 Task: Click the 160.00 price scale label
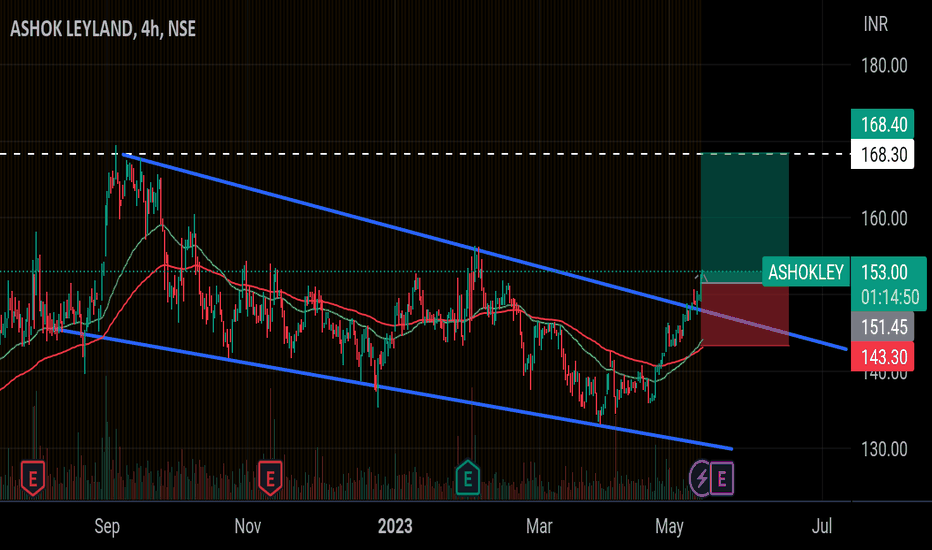(884, 219)
